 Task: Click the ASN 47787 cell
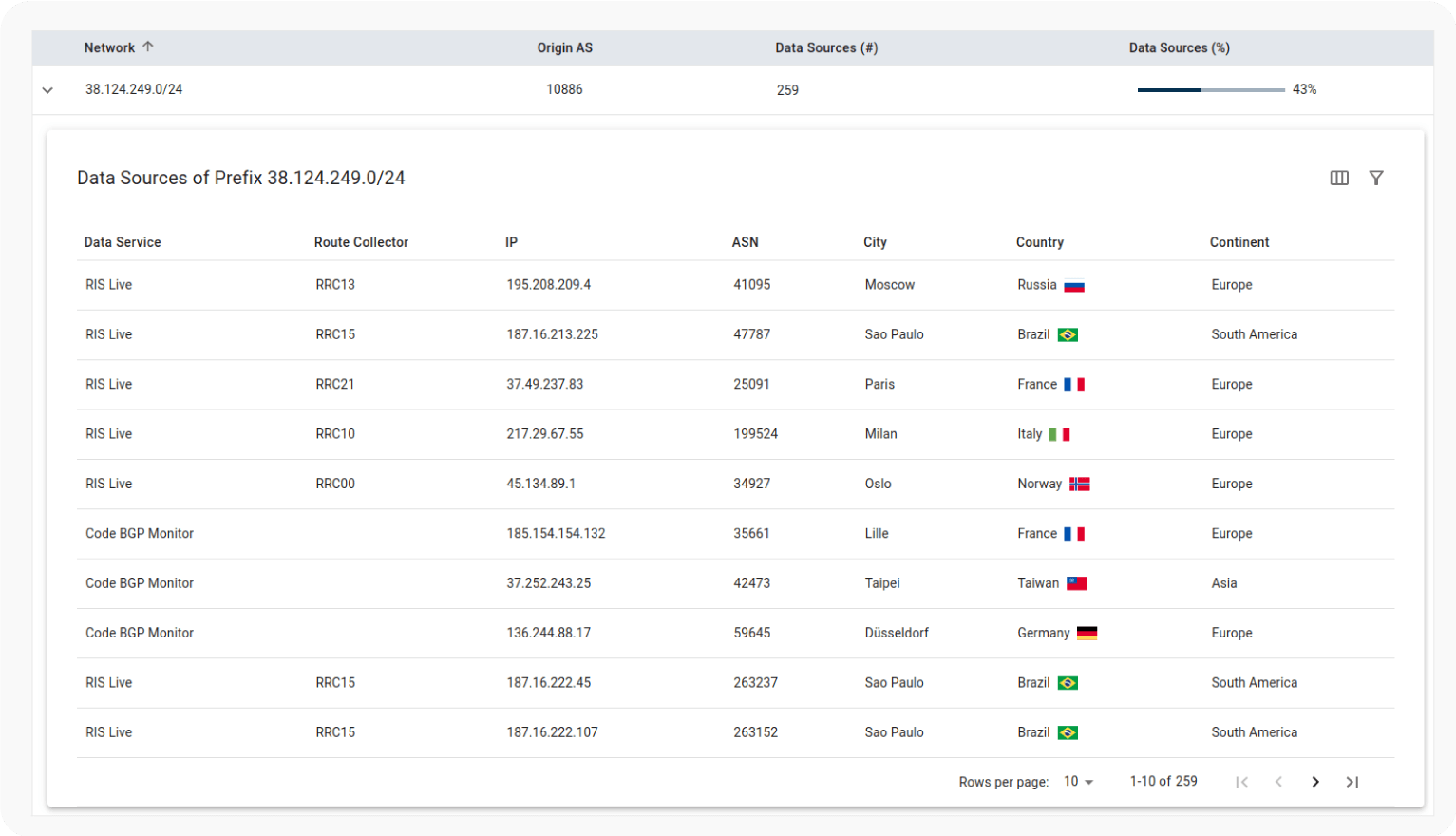pos(751,334)
